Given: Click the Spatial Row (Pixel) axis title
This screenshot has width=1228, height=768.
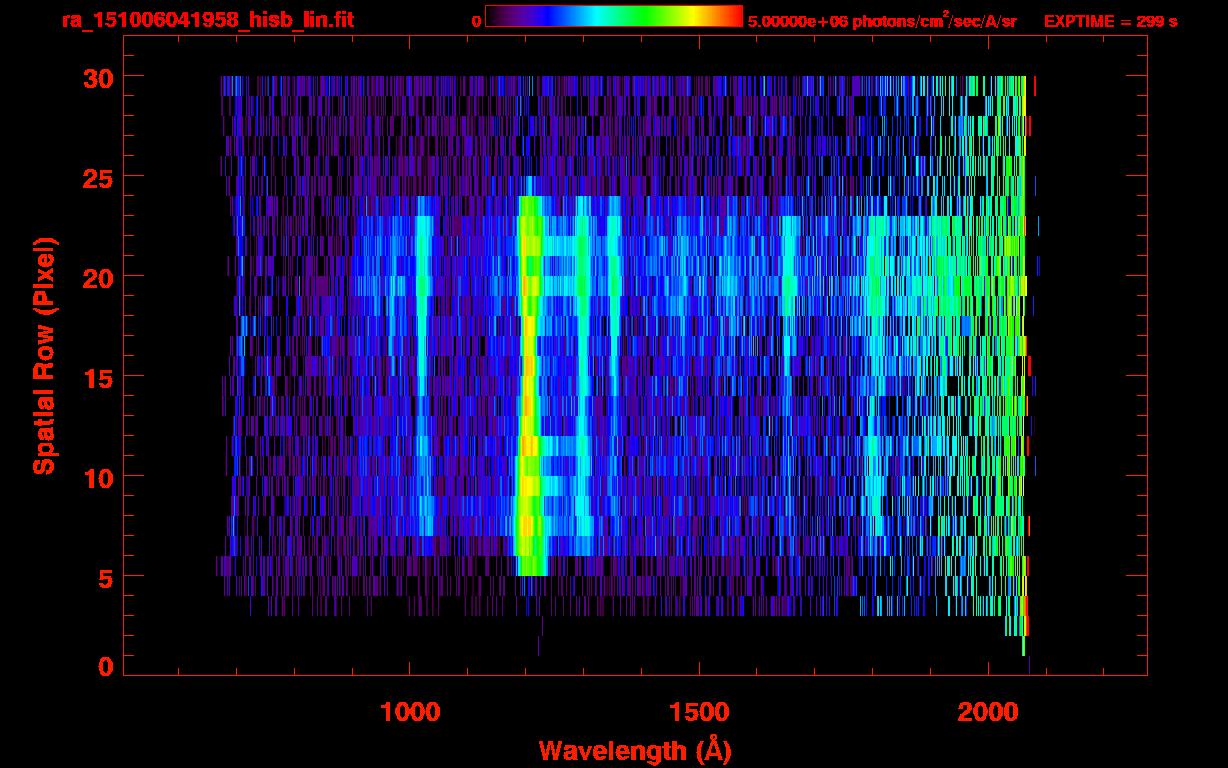Looking at the screenshot, I should click(x=44, y=355).
